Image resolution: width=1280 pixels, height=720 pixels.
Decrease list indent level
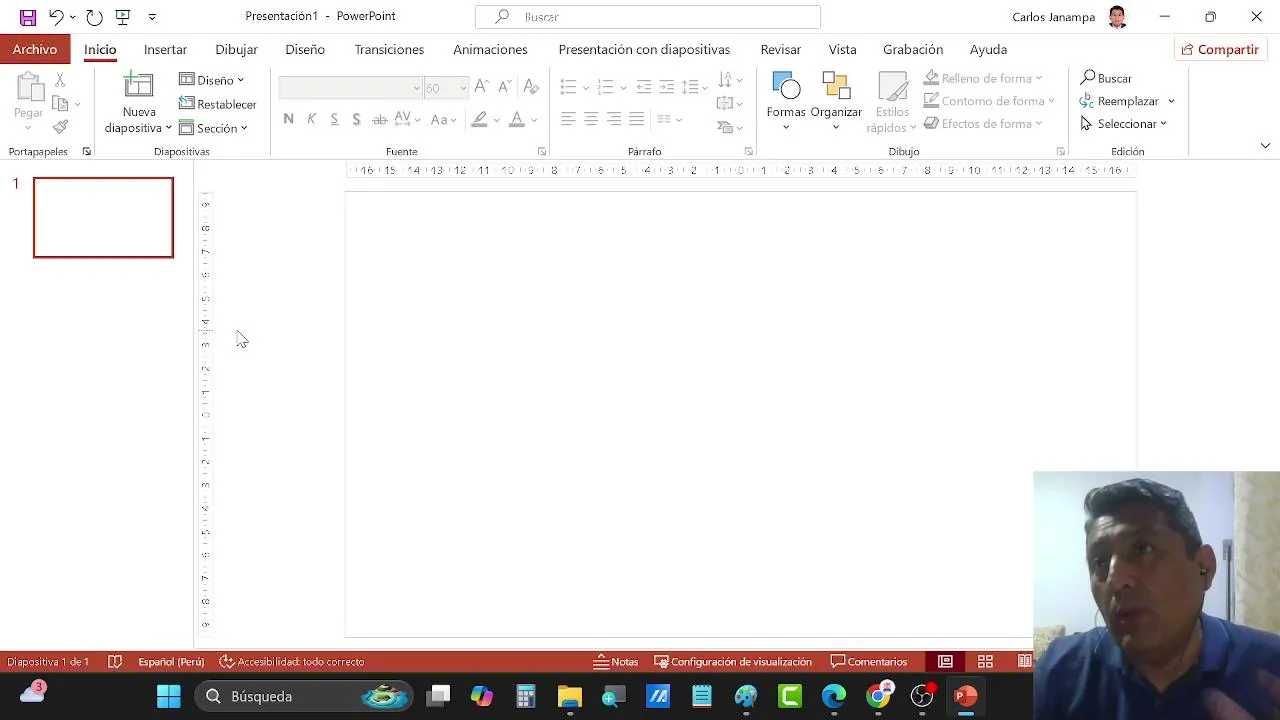point(644,87)
